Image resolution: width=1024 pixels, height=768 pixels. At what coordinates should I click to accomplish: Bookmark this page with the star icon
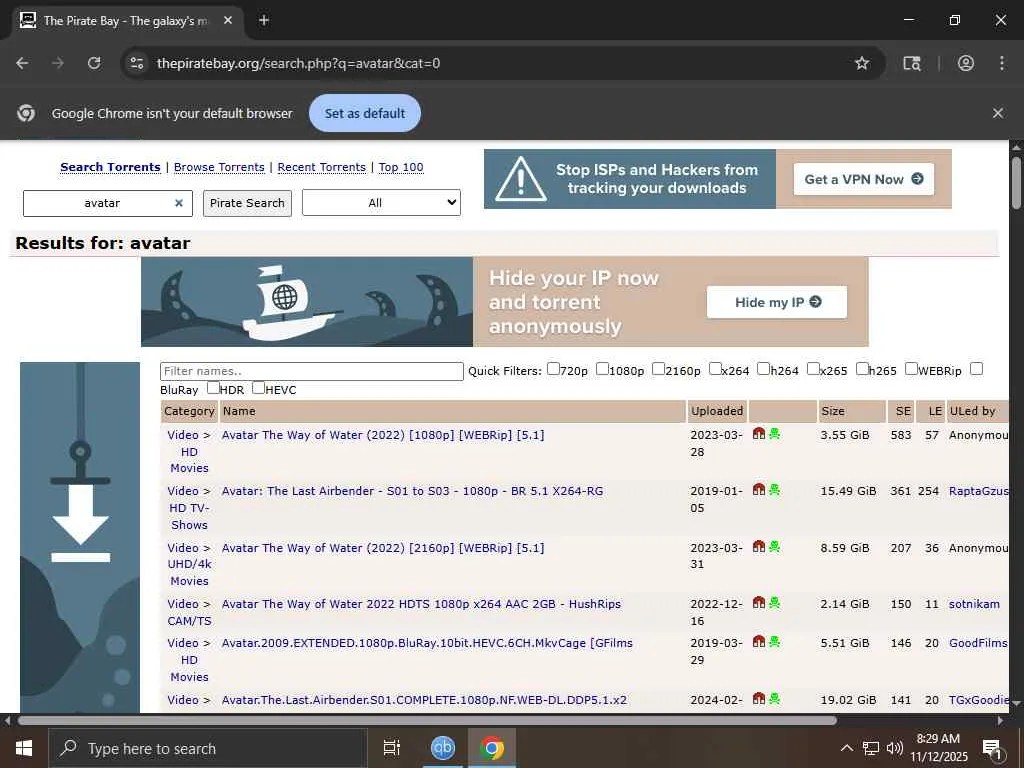[862, 63]
